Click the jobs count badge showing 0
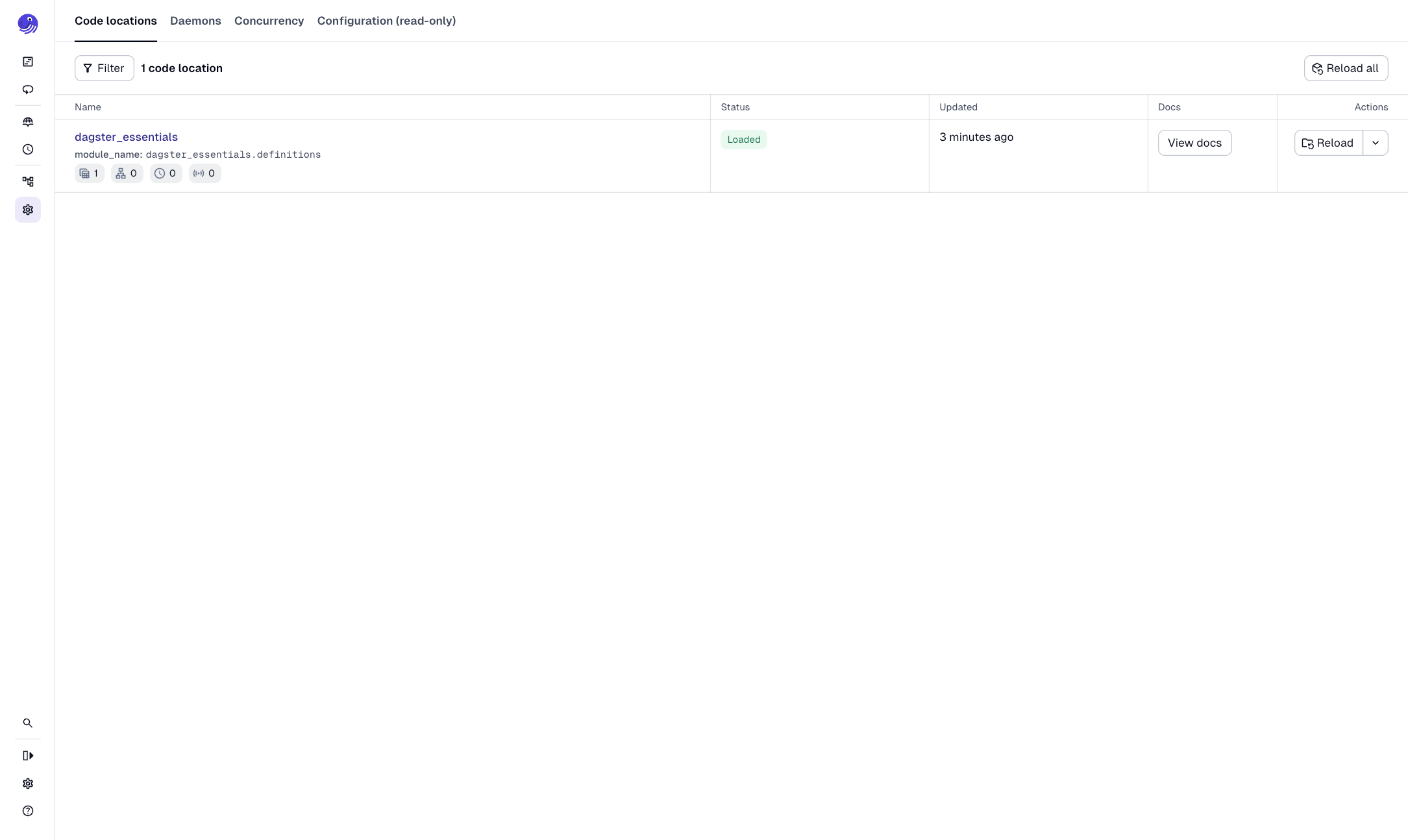This screenshot has height=840, width=1408. (127, 173)
